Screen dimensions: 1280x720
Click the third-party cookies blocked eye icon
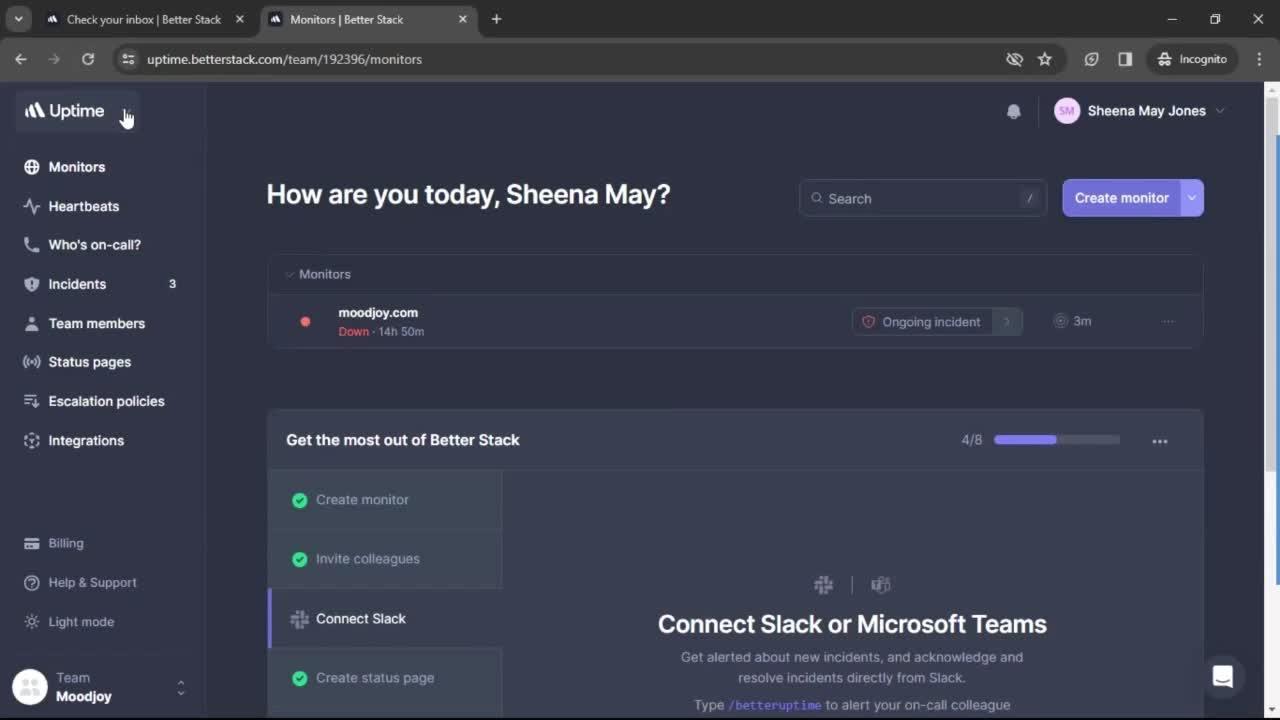click(1014, 59)
